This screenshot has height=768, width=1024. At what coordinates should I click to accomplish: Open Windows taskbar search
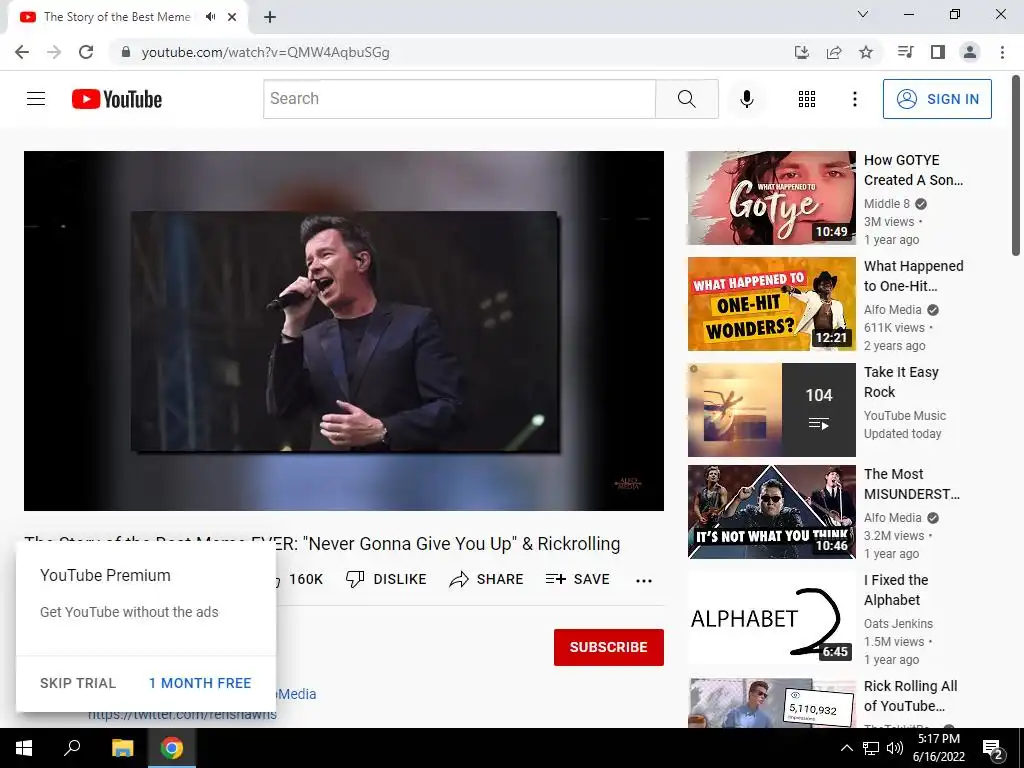click(72, 748)
